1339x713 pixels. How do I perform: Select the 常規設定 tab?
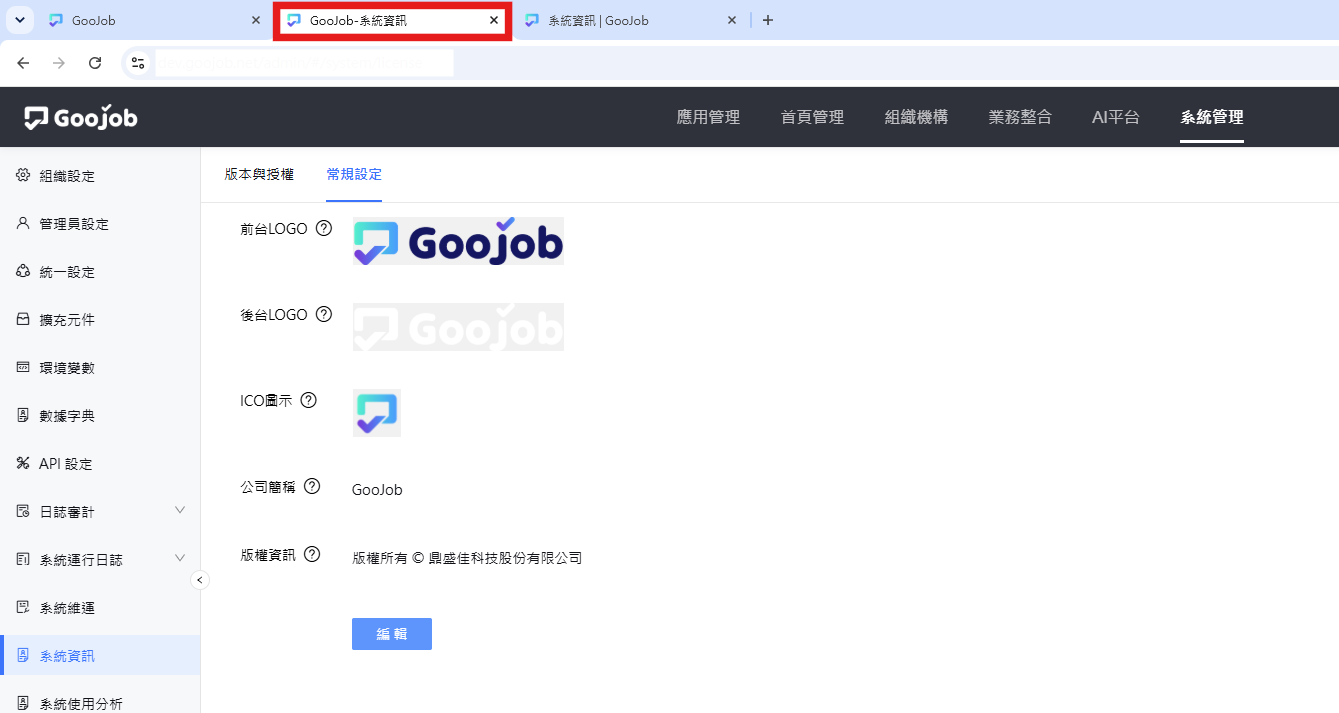[x=354, y=174]
